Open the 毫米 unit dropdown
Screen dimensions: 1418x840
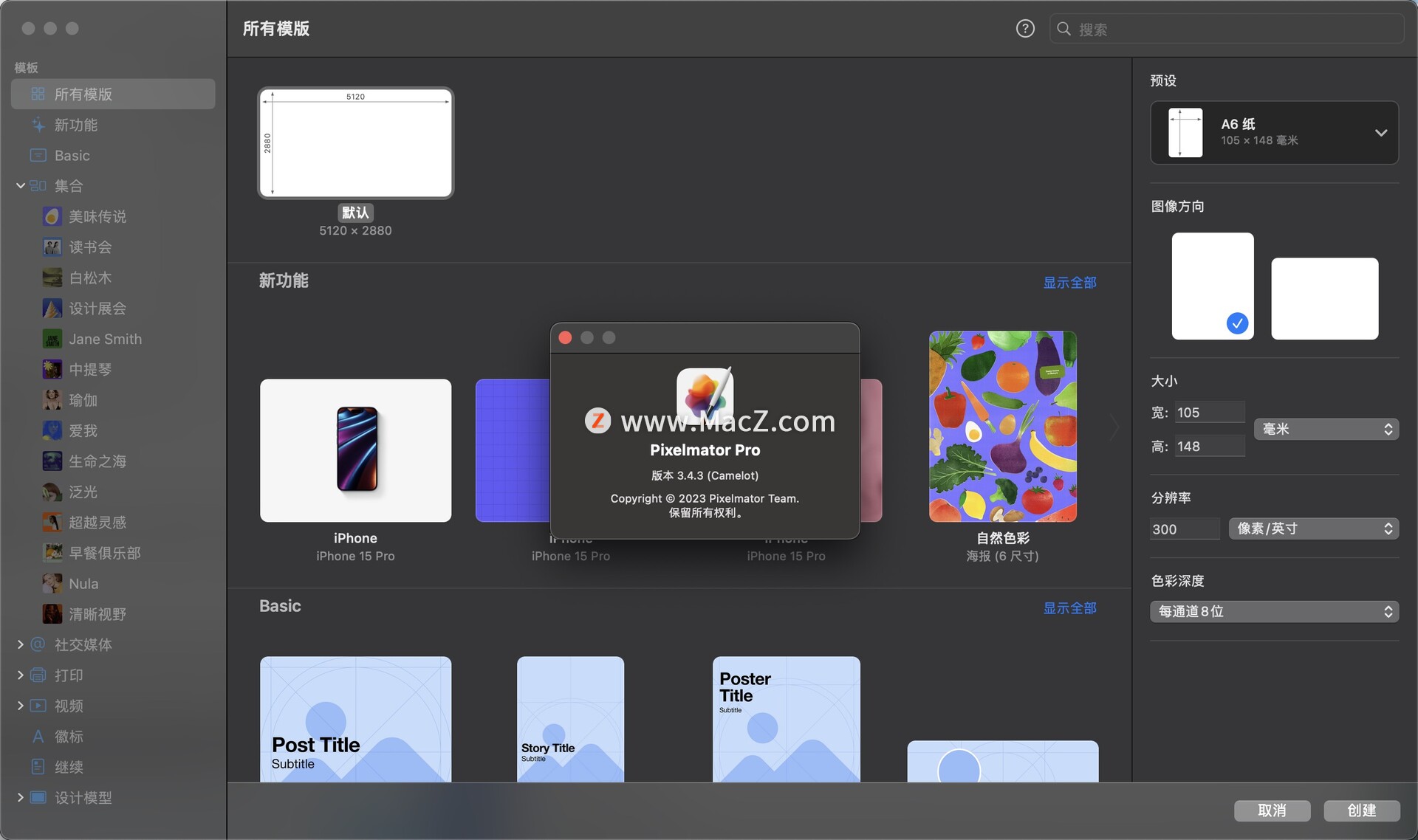(x=1326, y=429)
